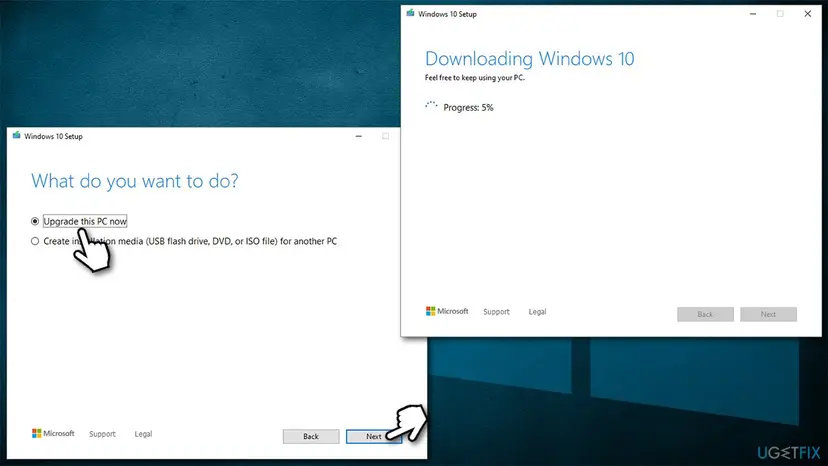Choose the 'Create installation media' radio option
The image size is (828, 466).
click(x=35, y=241)
